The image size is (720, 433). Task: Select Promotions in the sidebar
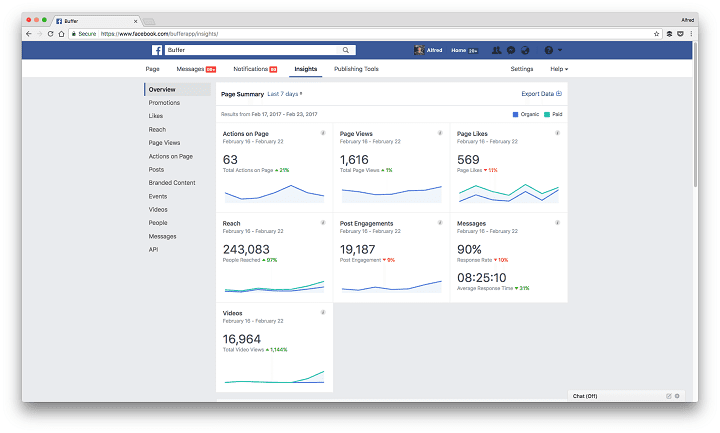[164, 102]
